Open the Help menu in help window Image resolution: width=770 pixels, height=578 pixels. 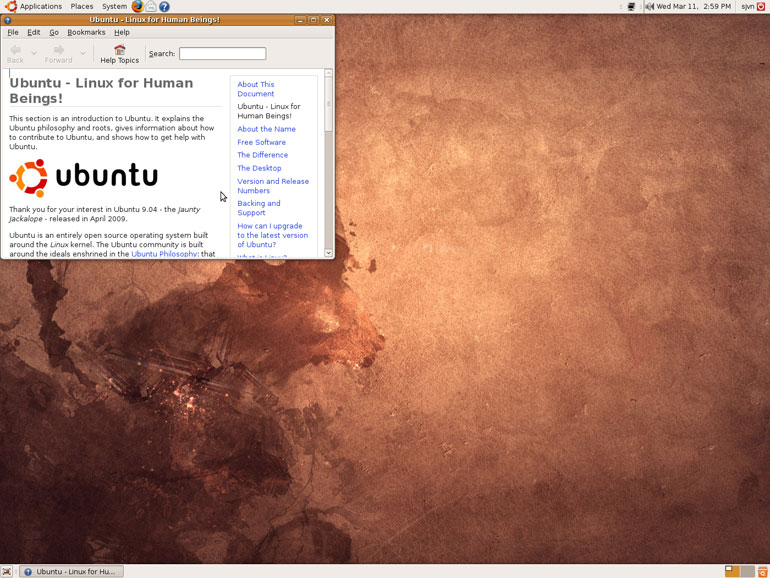[x=122, y=32]
